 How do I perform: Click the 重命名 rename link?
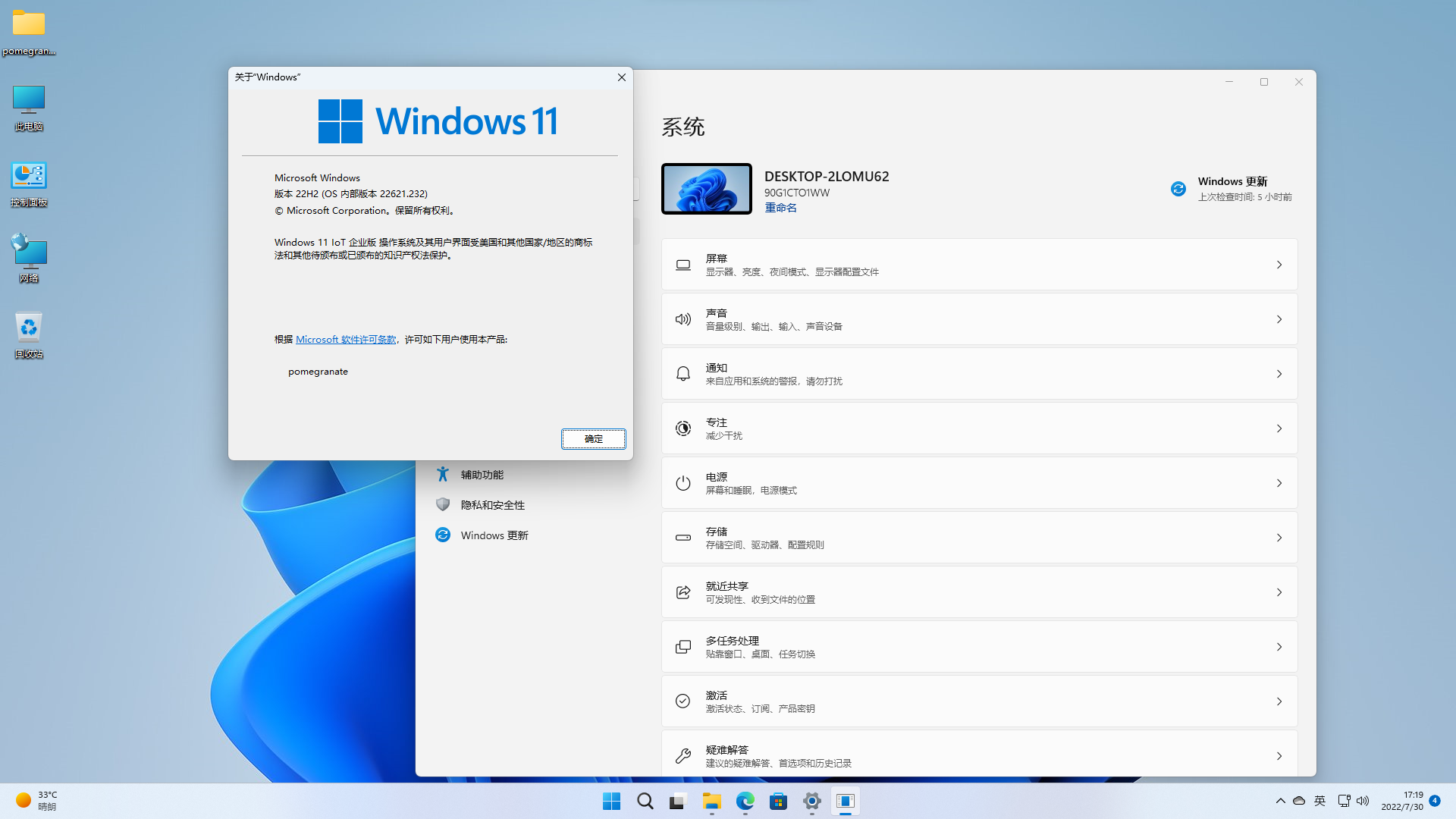pyautogui.click(x=780, y=208)
